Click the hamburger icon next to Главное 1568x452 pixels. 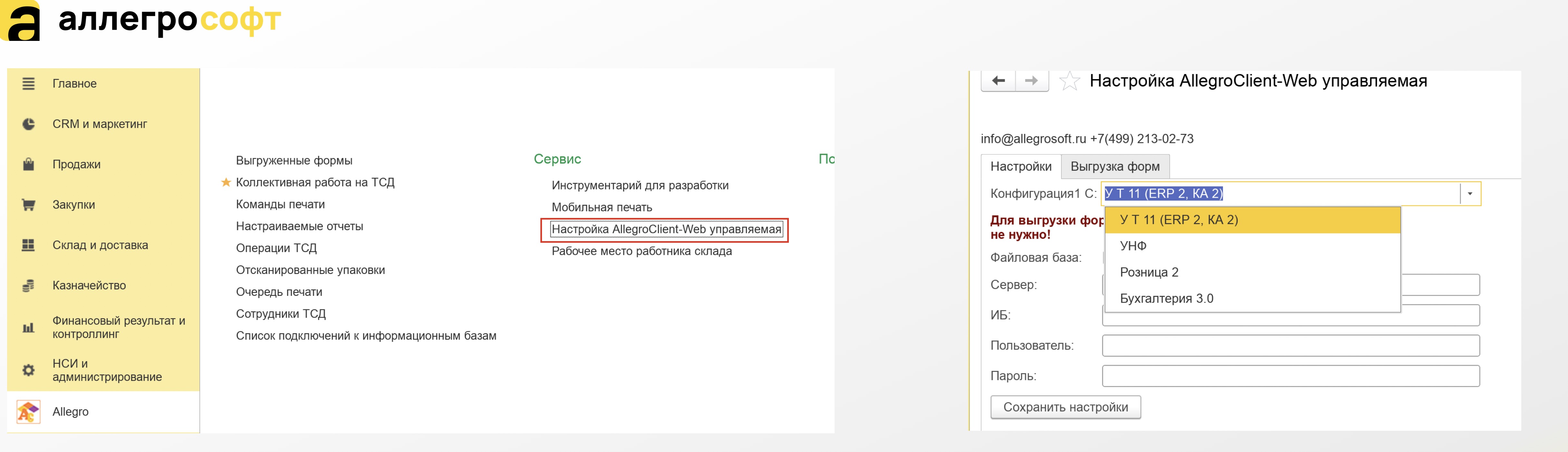(x=29, y=84)
